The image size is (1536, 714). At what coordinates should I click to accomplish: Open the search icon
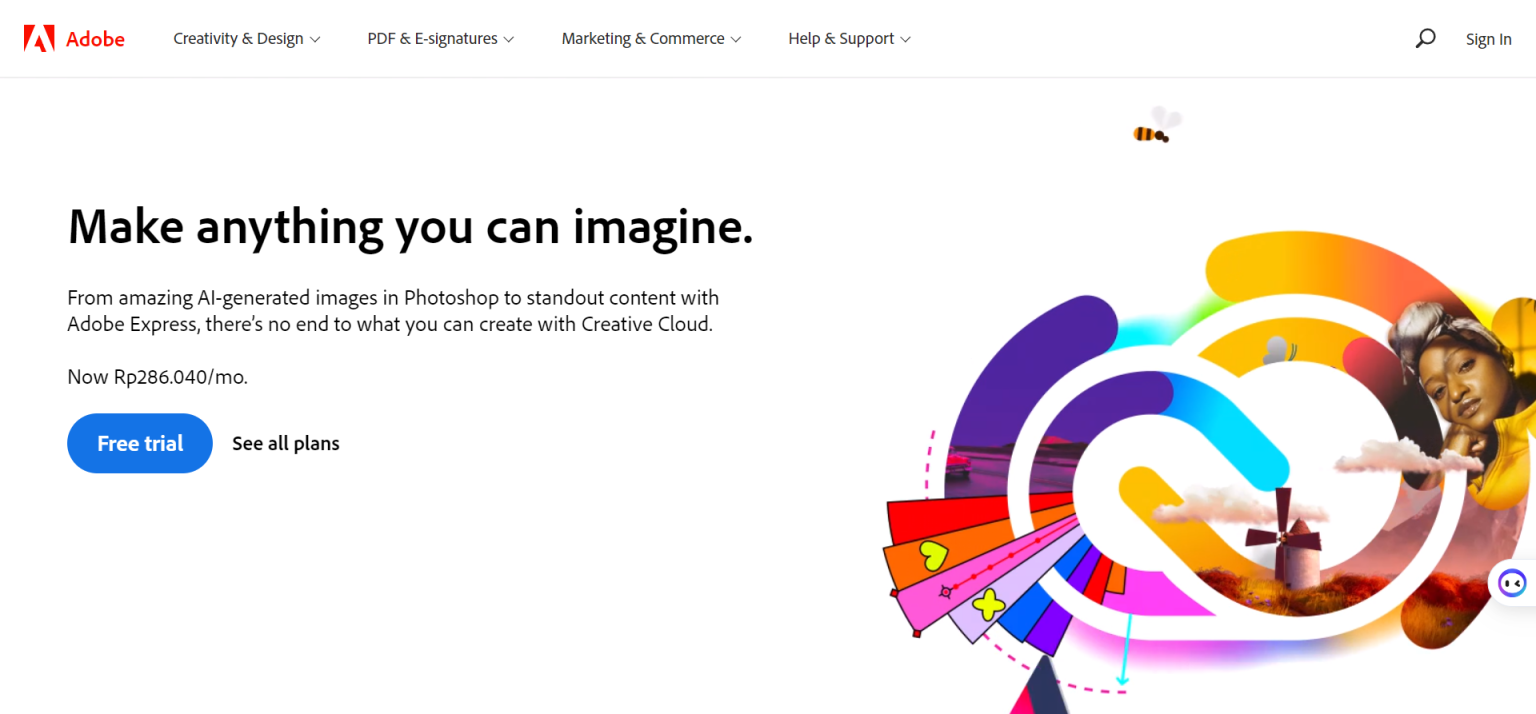coord(1425,38)
